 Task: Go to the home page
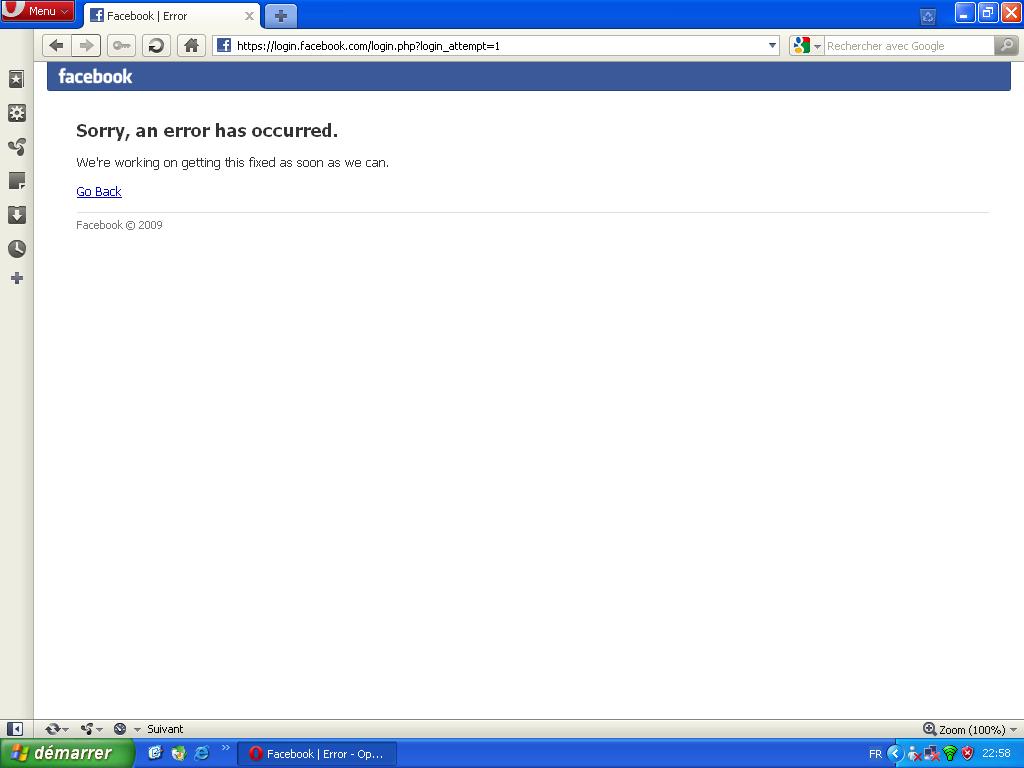pos(191,46)
